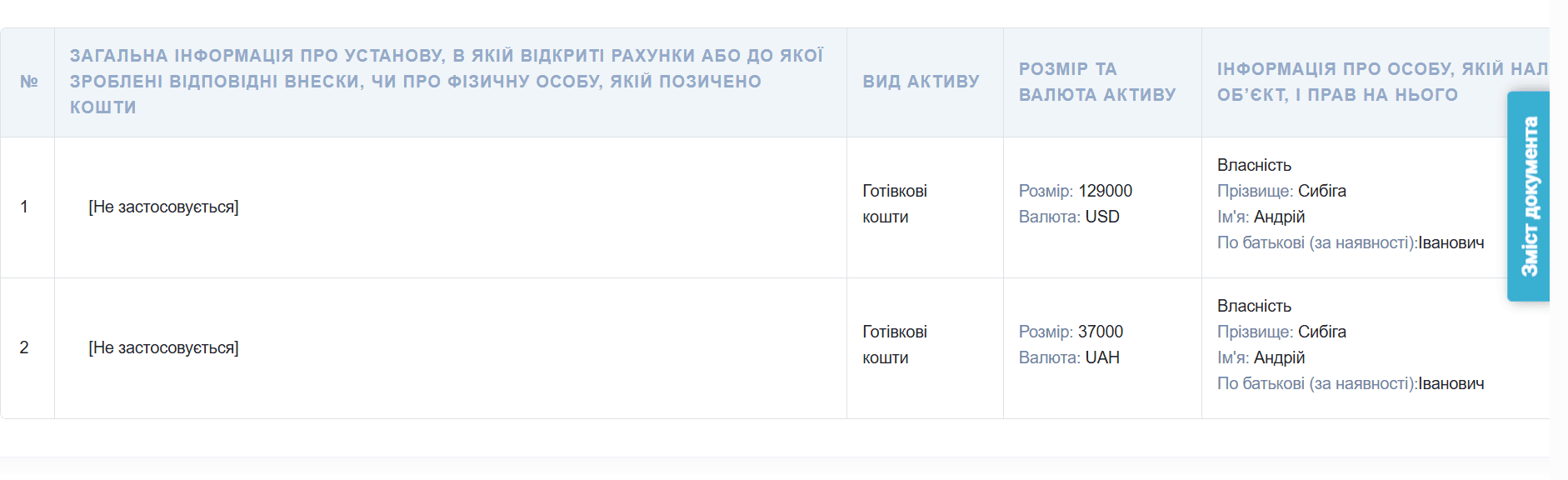Image resolution: width=1568 pixels, height=480 pixels.
Task: Select the amount 129000
Action: point(1105,191)
